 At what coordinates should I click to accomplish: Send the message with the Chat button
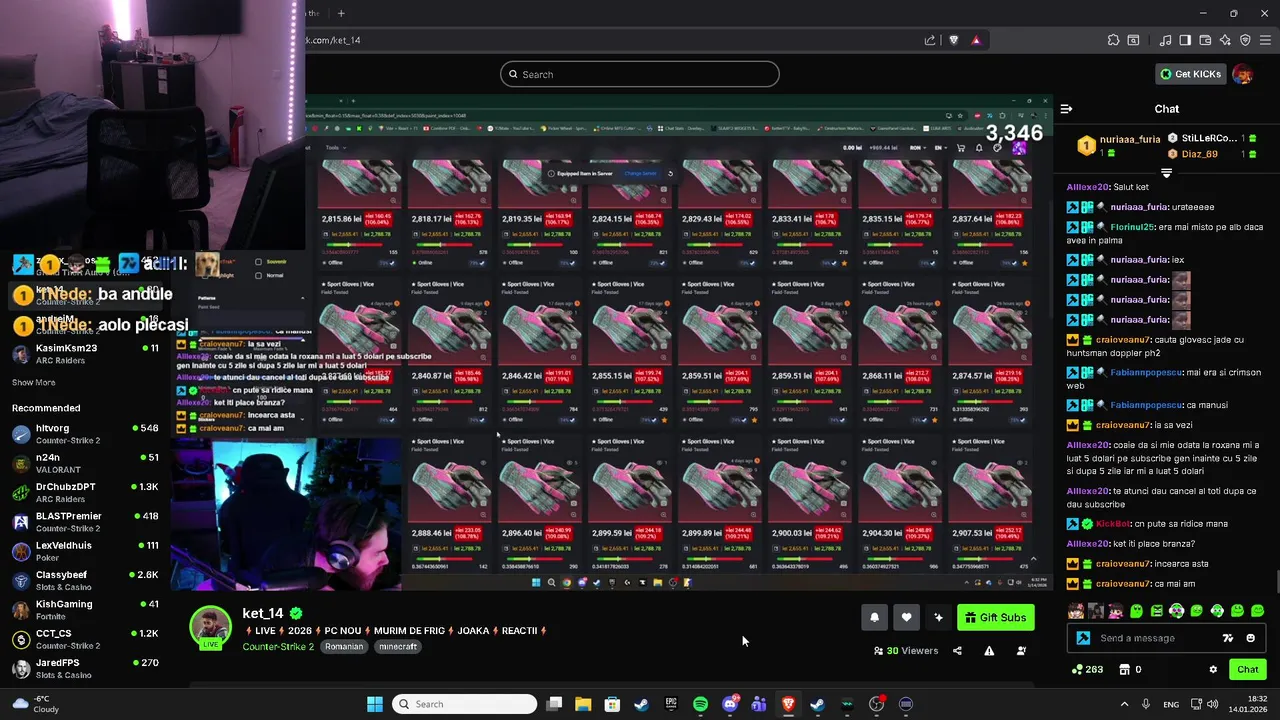1247,669
